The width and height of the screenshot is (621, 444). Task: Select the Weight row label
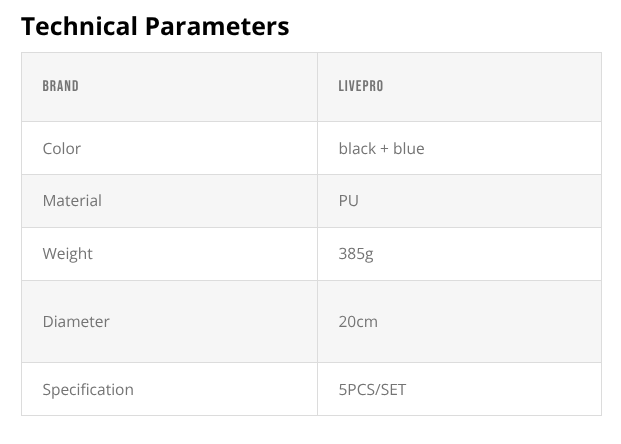click(67, 253)
